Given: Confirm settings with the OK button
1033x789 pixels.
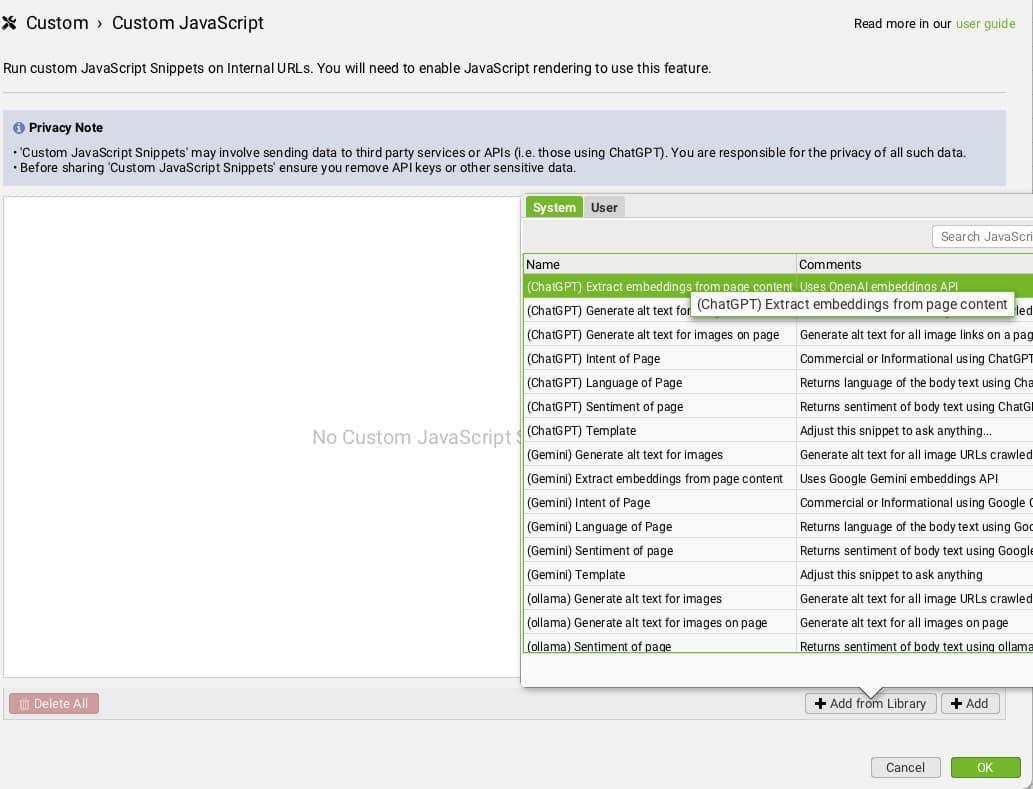Looking at the screenshot, I should [985, 767].
